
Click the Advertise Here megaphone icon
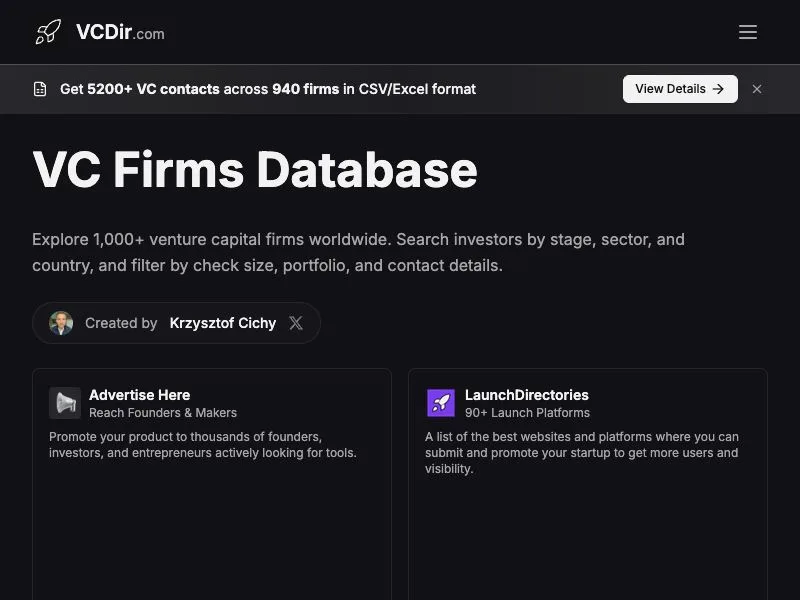(65, 403)
